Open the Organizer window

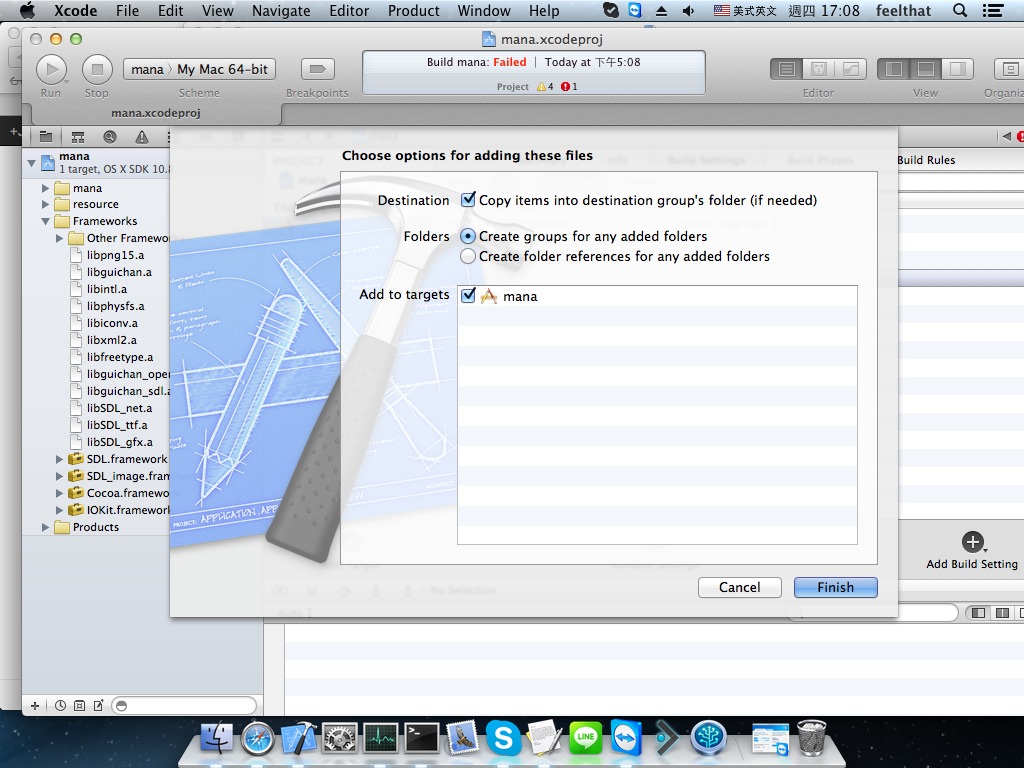pyautogui.click(x=1009, y=69)
